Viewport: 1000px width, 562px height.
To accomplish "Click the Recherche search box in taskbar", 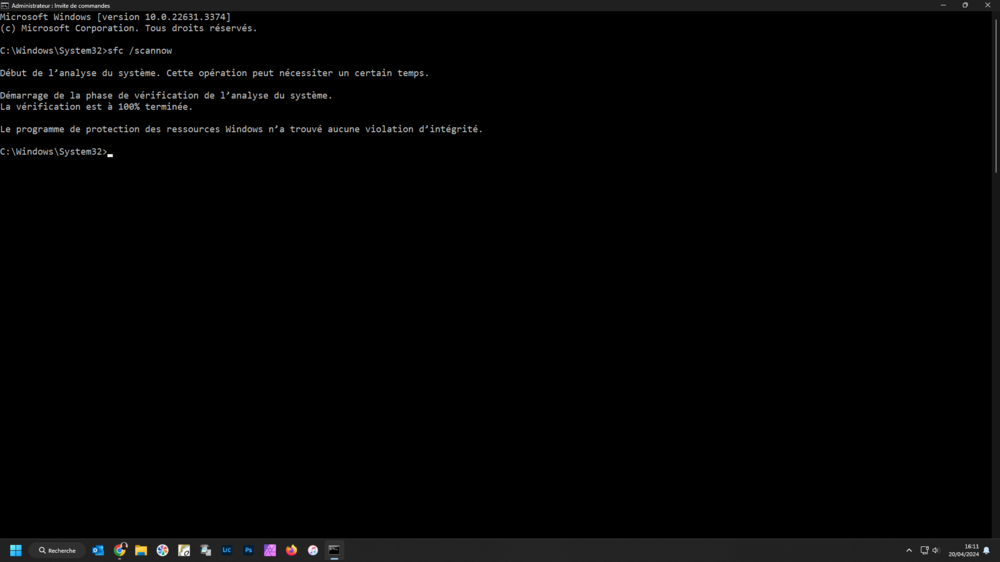I will tap(58, 550).
